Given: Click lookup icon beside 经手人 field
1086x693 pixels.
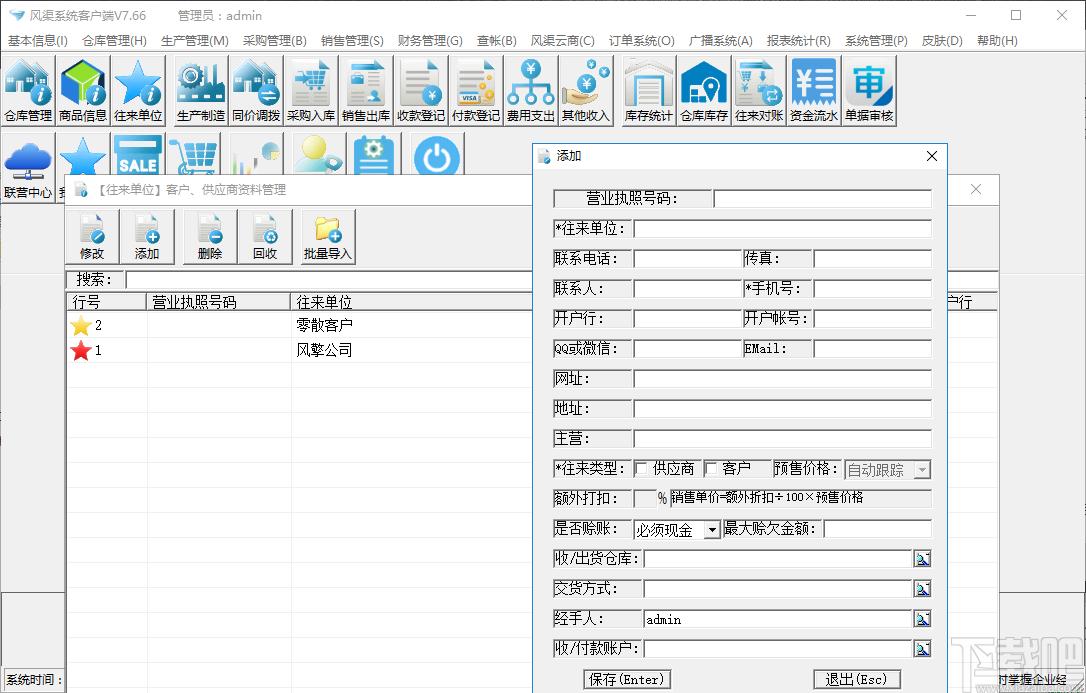Looking at the screenshot, I should [x=922, y=618].
